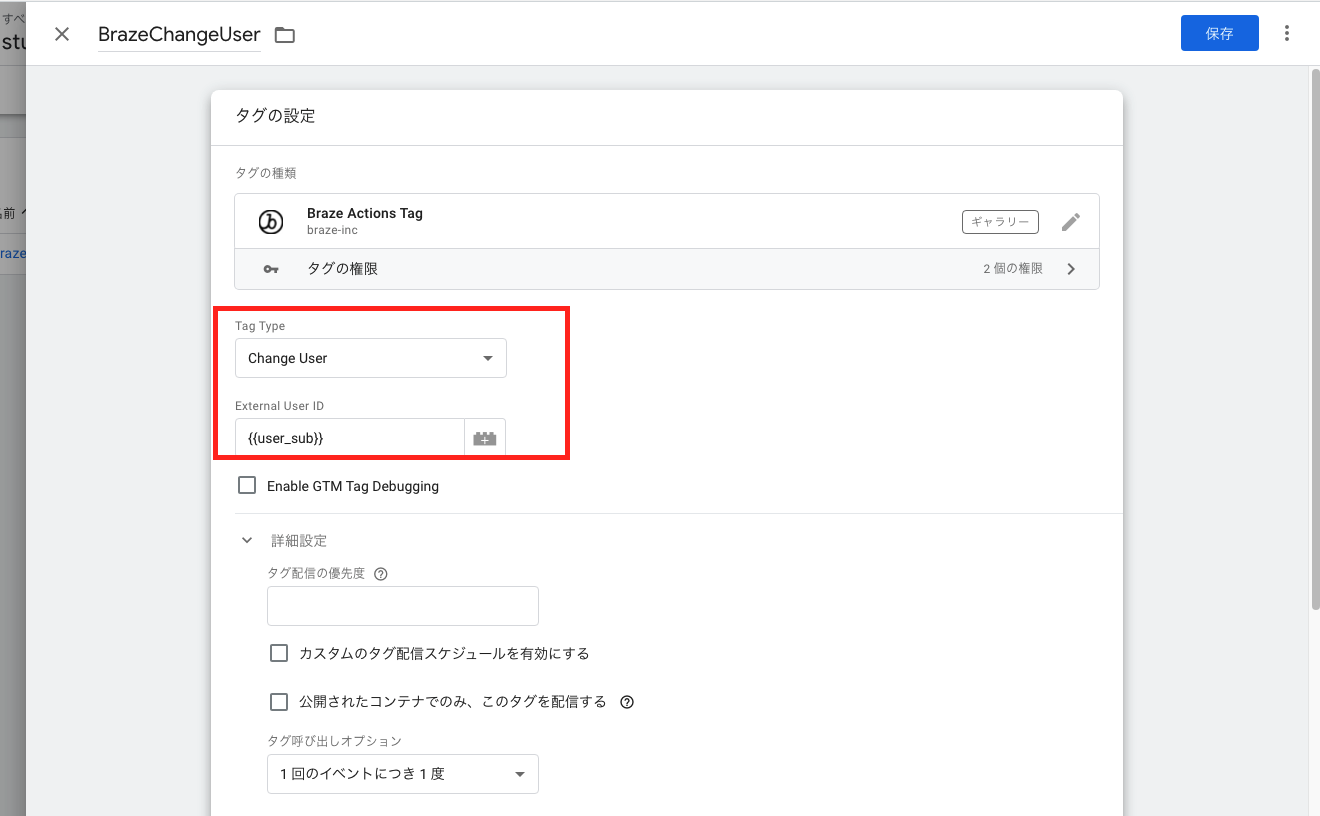Image resolution: width=1320 pixels, height=816 pixels.
Task: Click the pencil icon to edit the tag type
Action: coord(1071,221)
